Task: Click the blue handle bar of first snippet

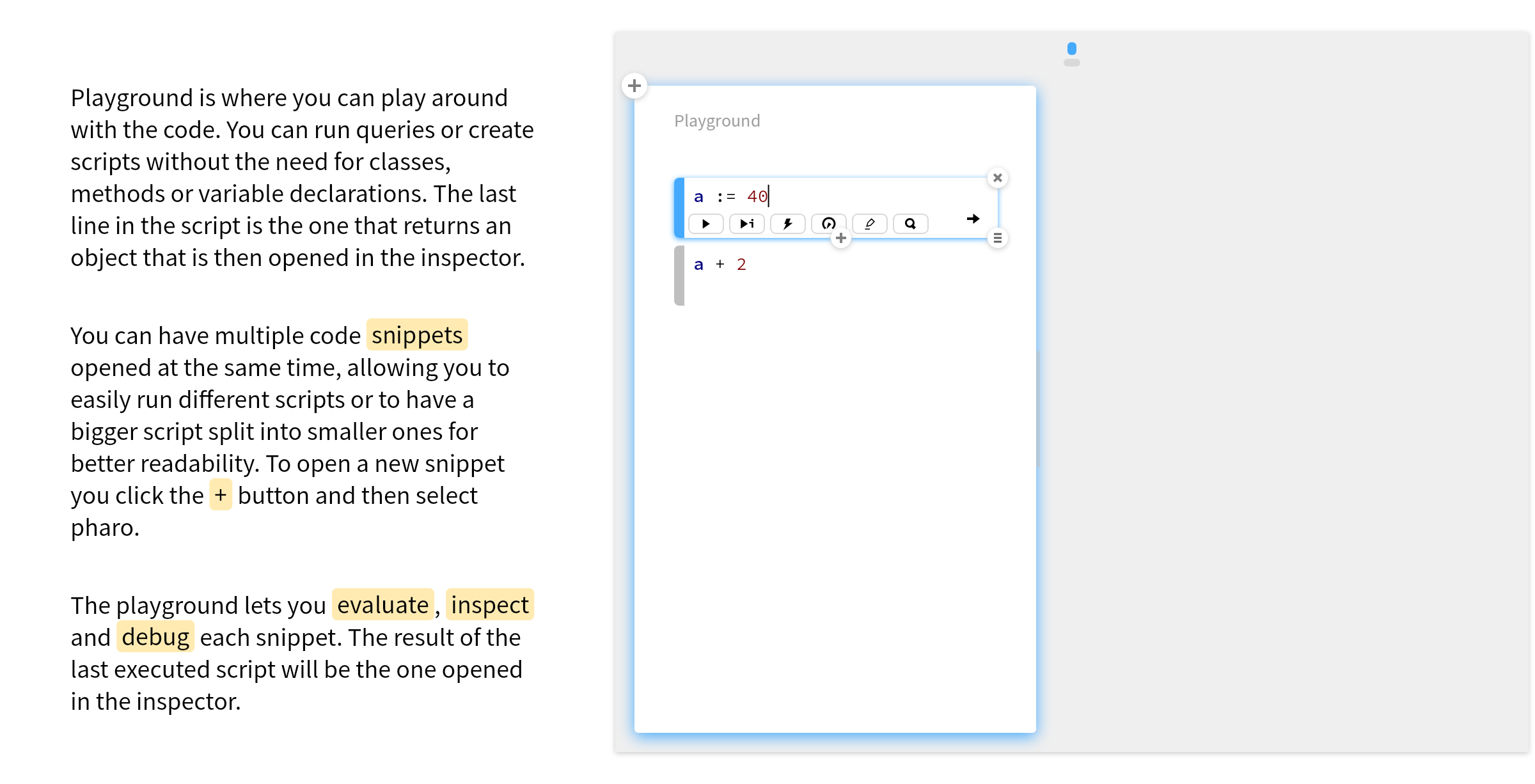Action: [x=679, y=208]
